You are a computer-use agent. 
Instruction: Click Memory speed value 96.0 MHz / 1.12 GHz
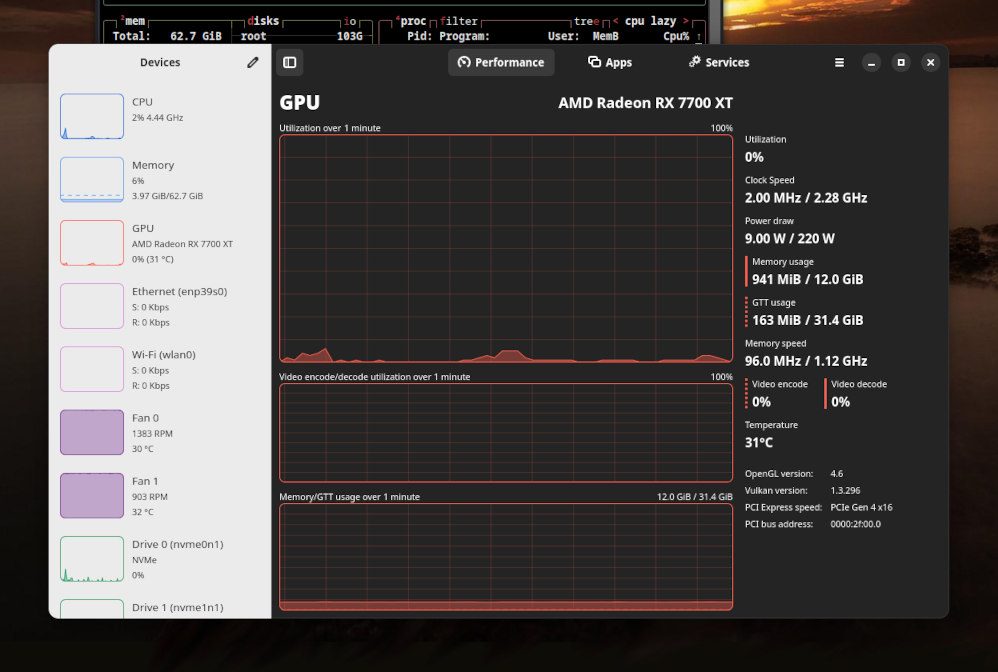806,361
